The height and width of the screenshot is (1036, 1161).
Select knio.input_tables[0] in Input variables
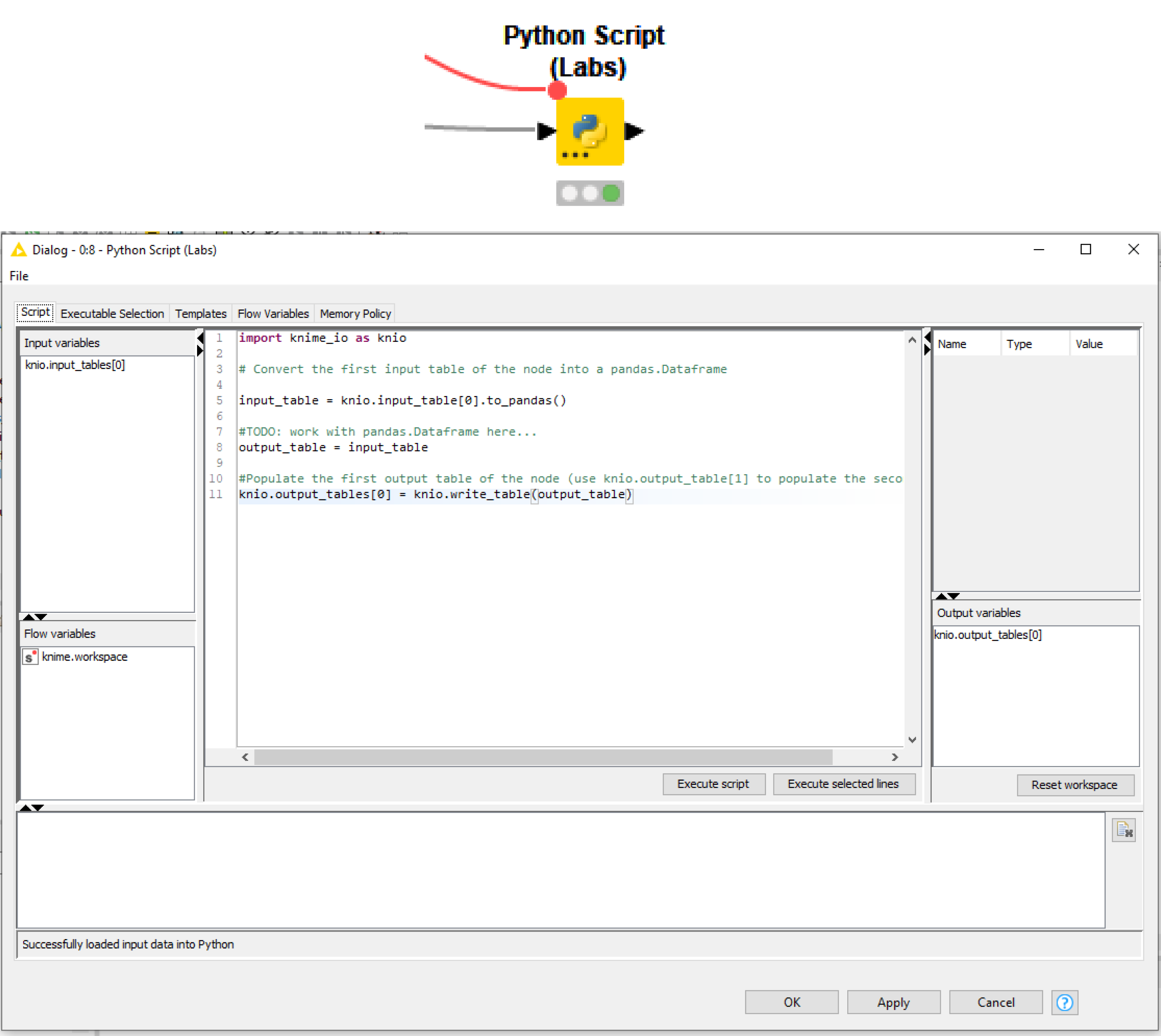point(75,365)
